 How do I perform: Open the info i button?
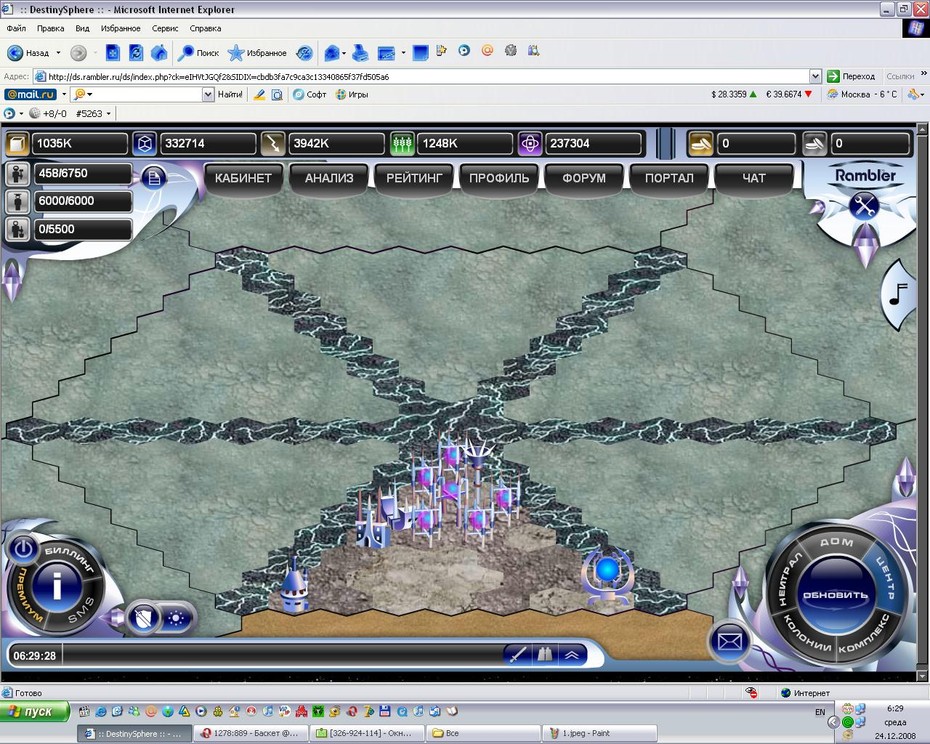pyautogui.click(x=57, y=587)
